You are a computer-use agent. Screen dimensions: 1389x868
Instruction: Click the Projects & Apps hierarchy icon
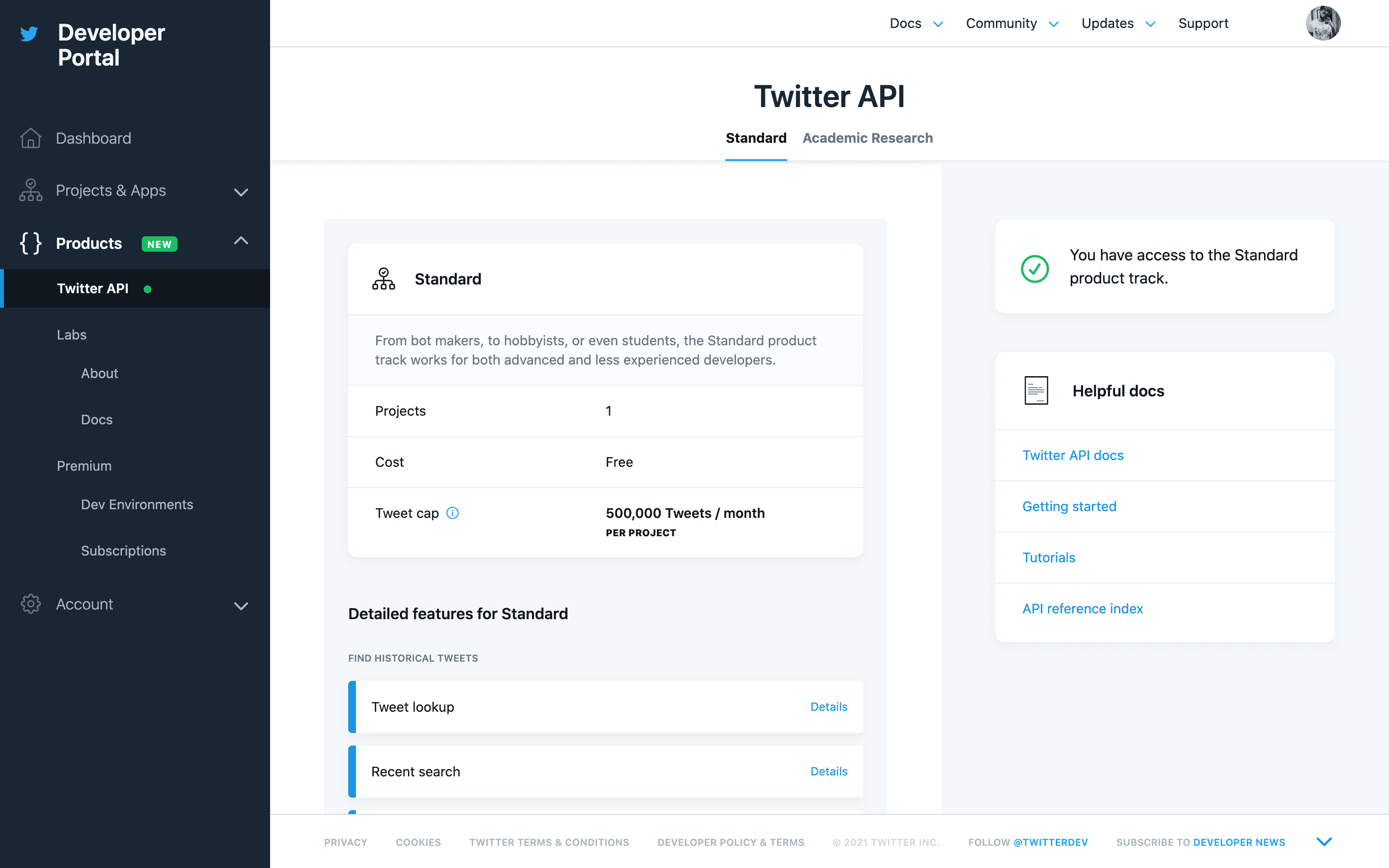point(30,190)
